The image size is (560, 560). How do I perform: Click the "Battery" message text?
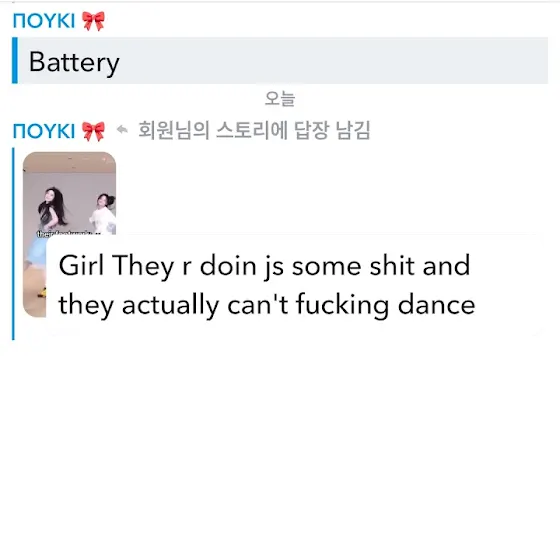tap(74, 63)
